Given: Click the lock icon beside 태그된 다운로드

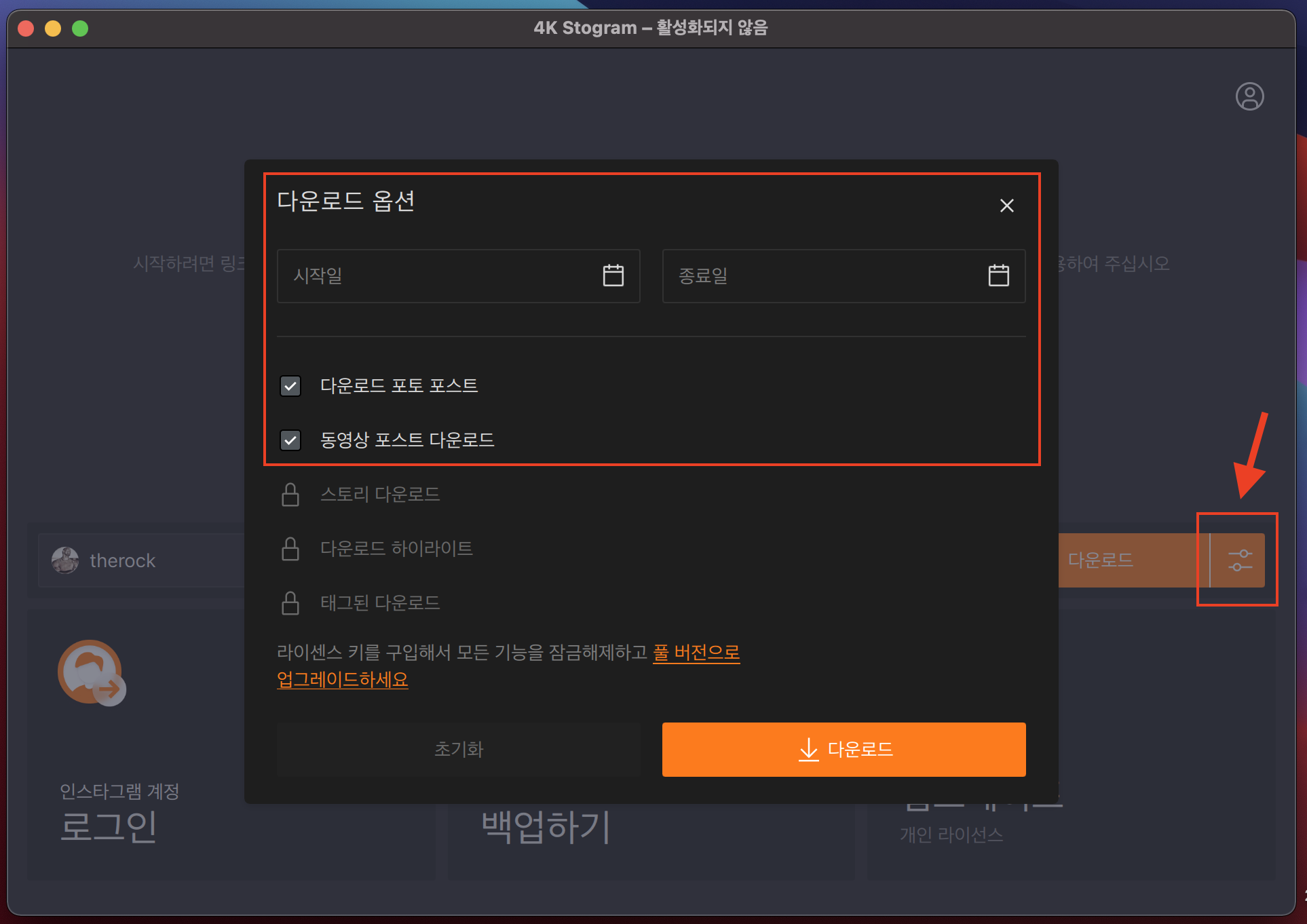Looking at the screenshot, I should (x=290, y=603).
